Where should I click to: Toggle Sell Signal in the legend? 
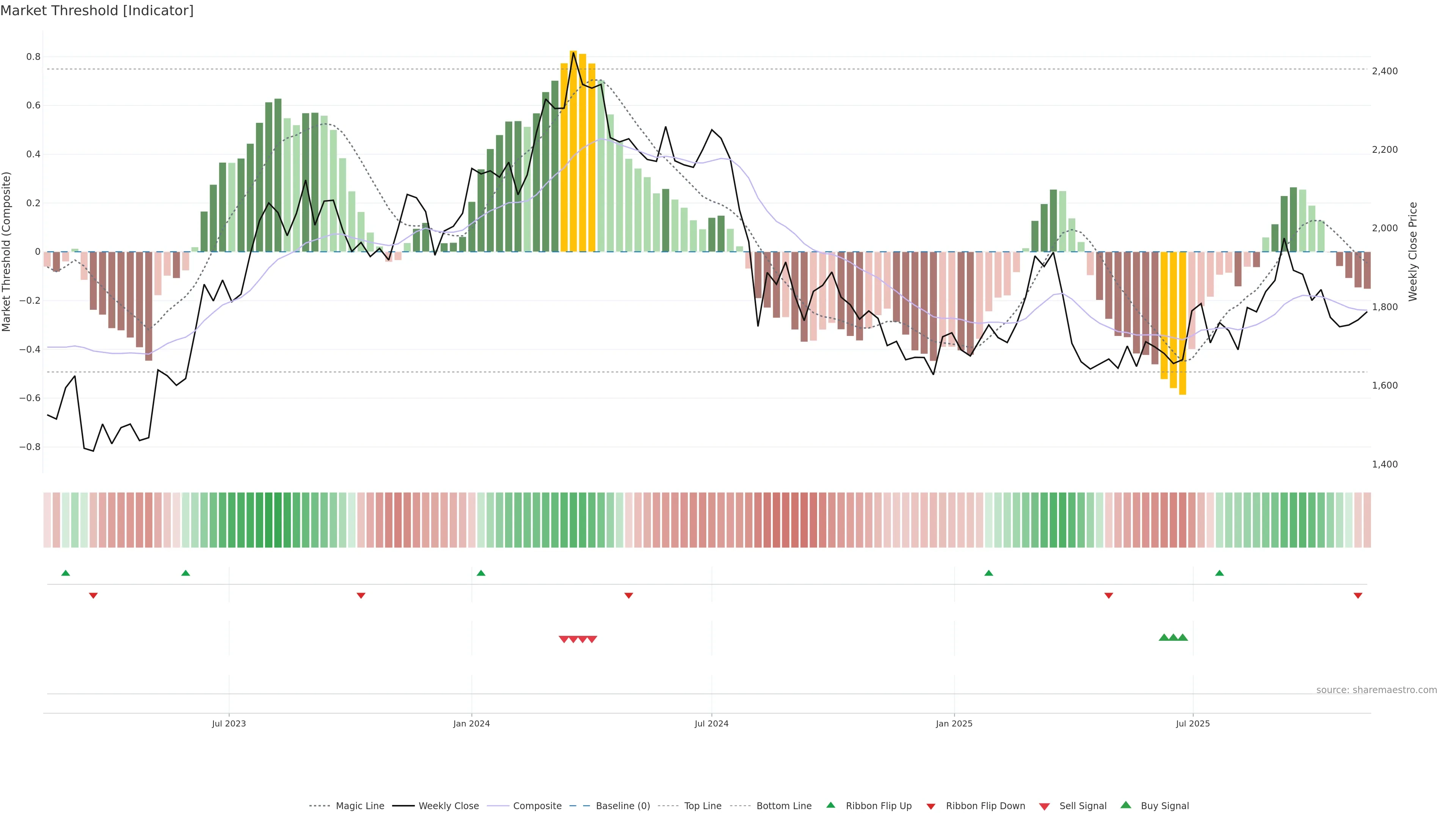[1083, 806]
